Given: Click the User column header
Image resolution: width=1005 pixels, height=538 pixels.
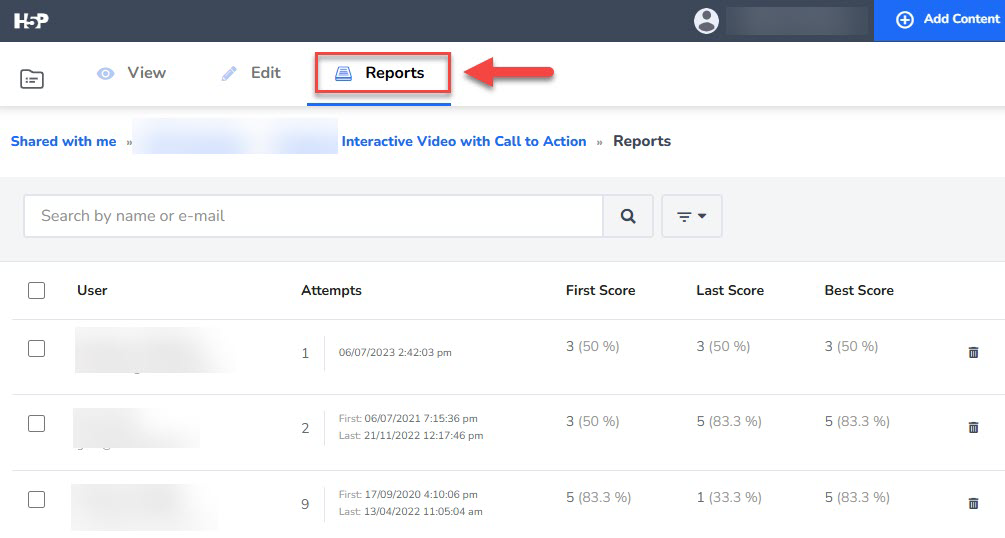Looking at the screenshot, I should (x=92, y=290).
